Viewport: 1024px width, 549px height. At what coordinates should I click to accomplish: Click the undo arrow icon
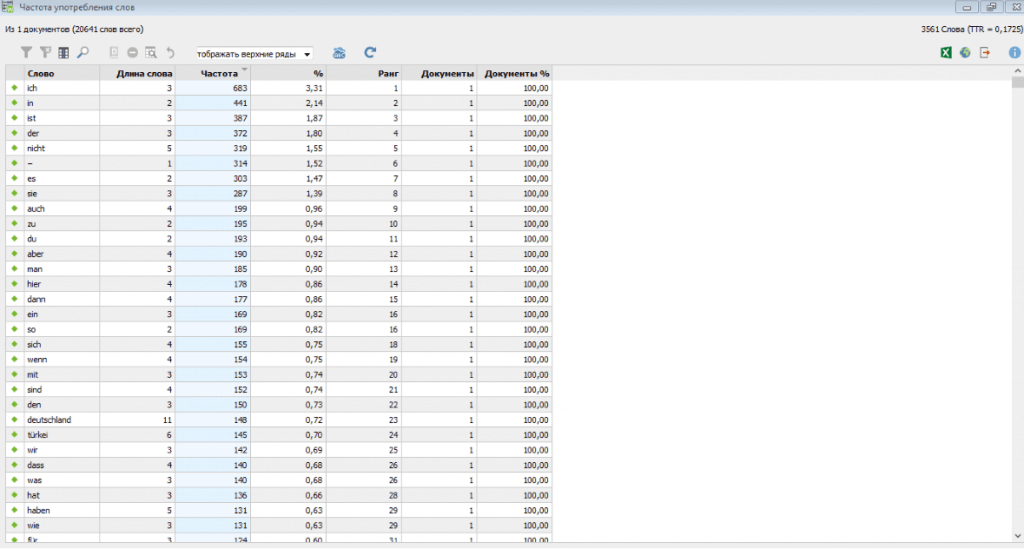(170, 52)
